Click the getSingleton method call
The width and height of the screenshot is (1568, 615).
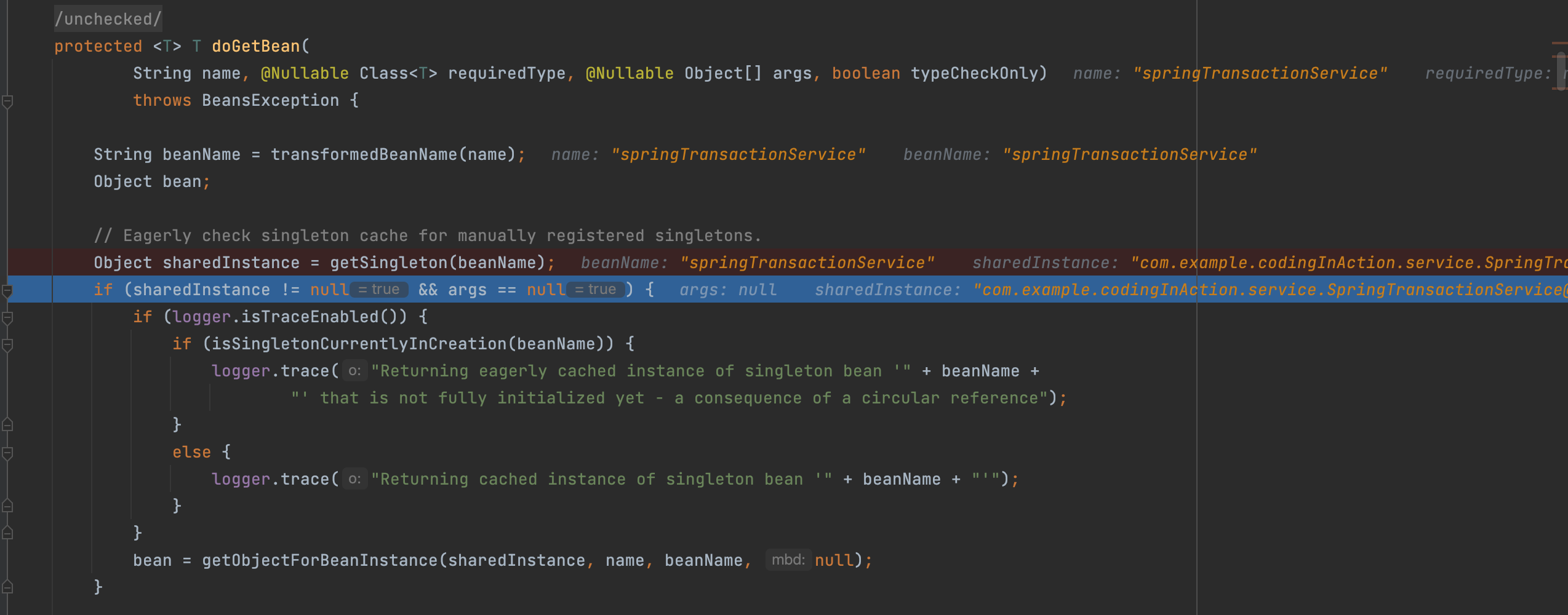[x=389, y=263]
